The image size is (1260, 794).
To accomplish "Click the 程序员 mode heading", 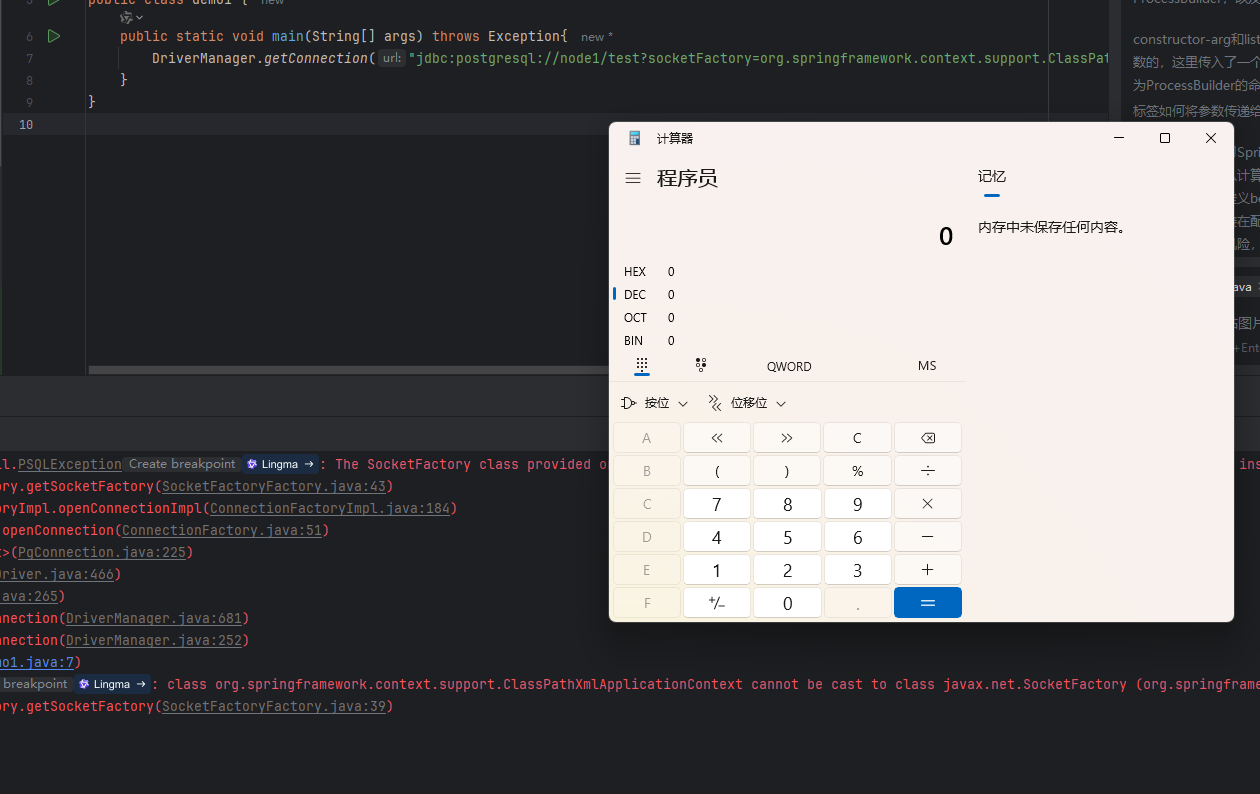I will coord(687,178).
